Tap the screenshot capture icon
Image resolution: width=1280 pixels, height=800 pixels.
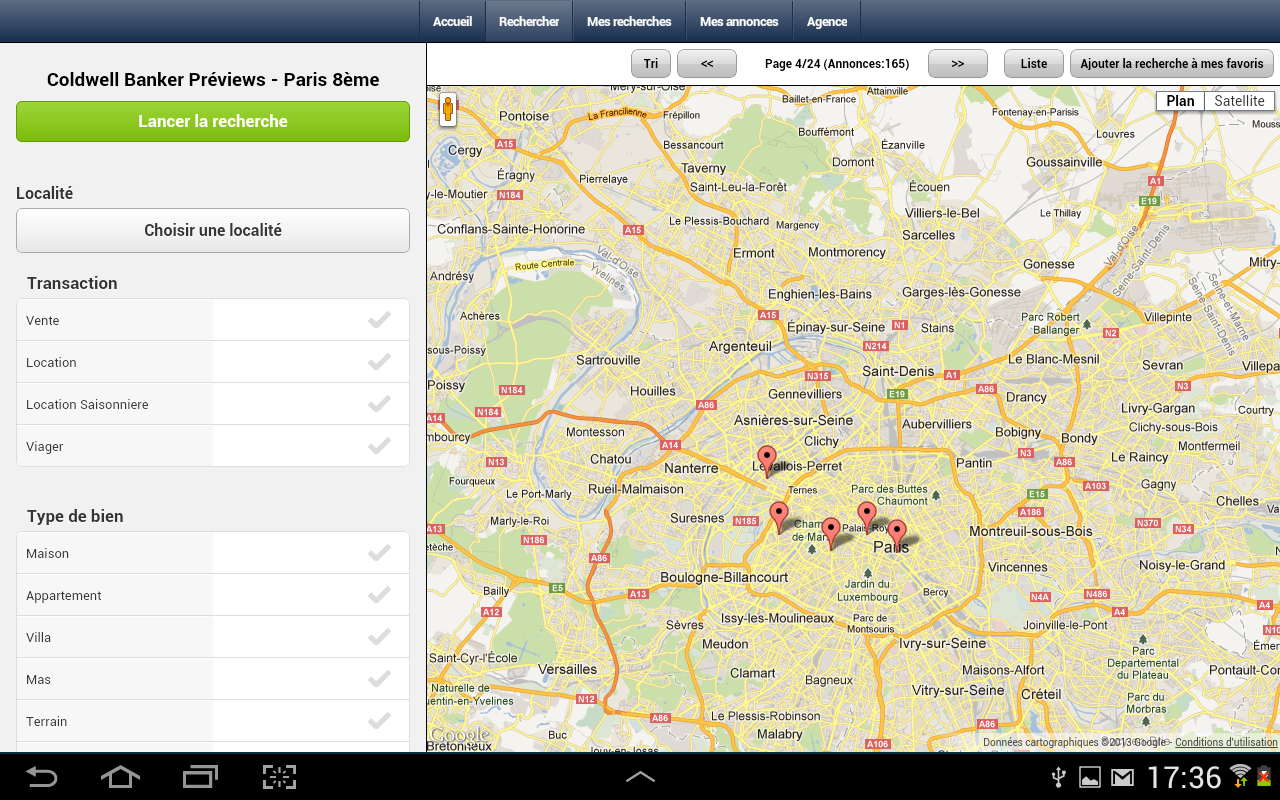coord(280,776)
